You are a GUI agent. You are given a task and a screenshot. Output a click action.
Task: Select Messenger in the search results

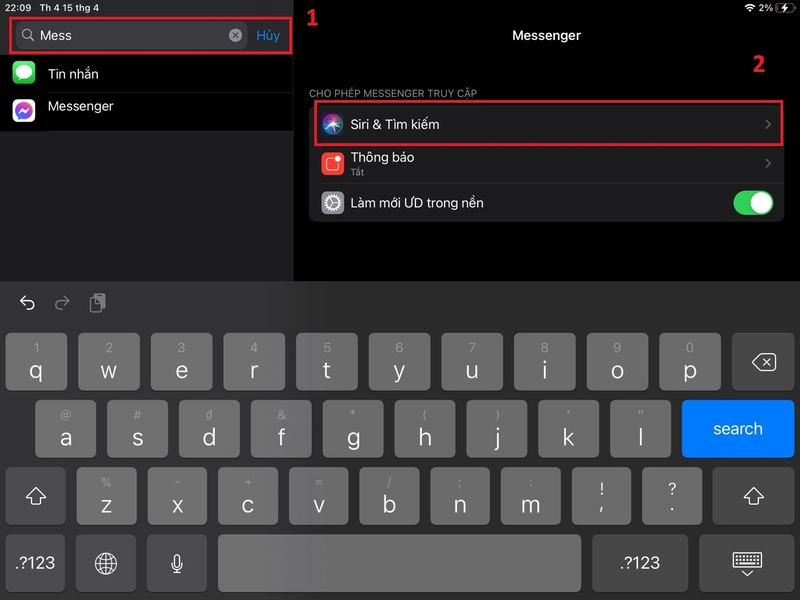pos(146,111)
